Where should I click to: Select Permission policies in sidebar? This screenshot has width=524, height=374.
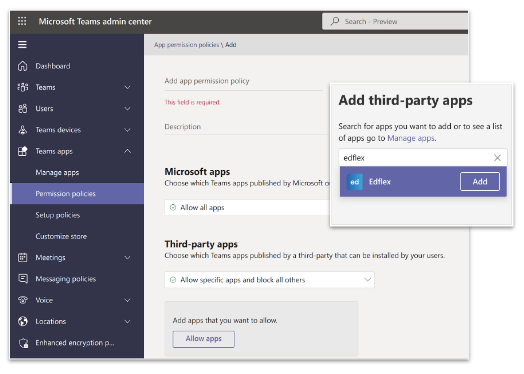(78, 194)
